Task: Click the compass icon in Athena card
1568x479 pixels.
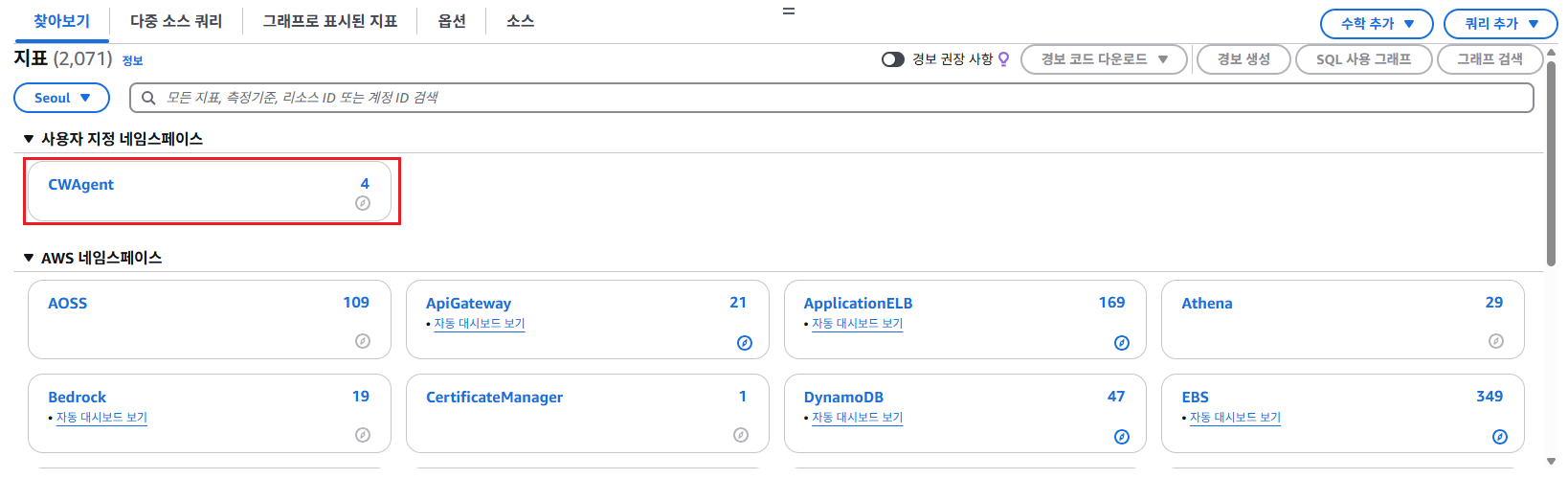Action: (1496, 341)
